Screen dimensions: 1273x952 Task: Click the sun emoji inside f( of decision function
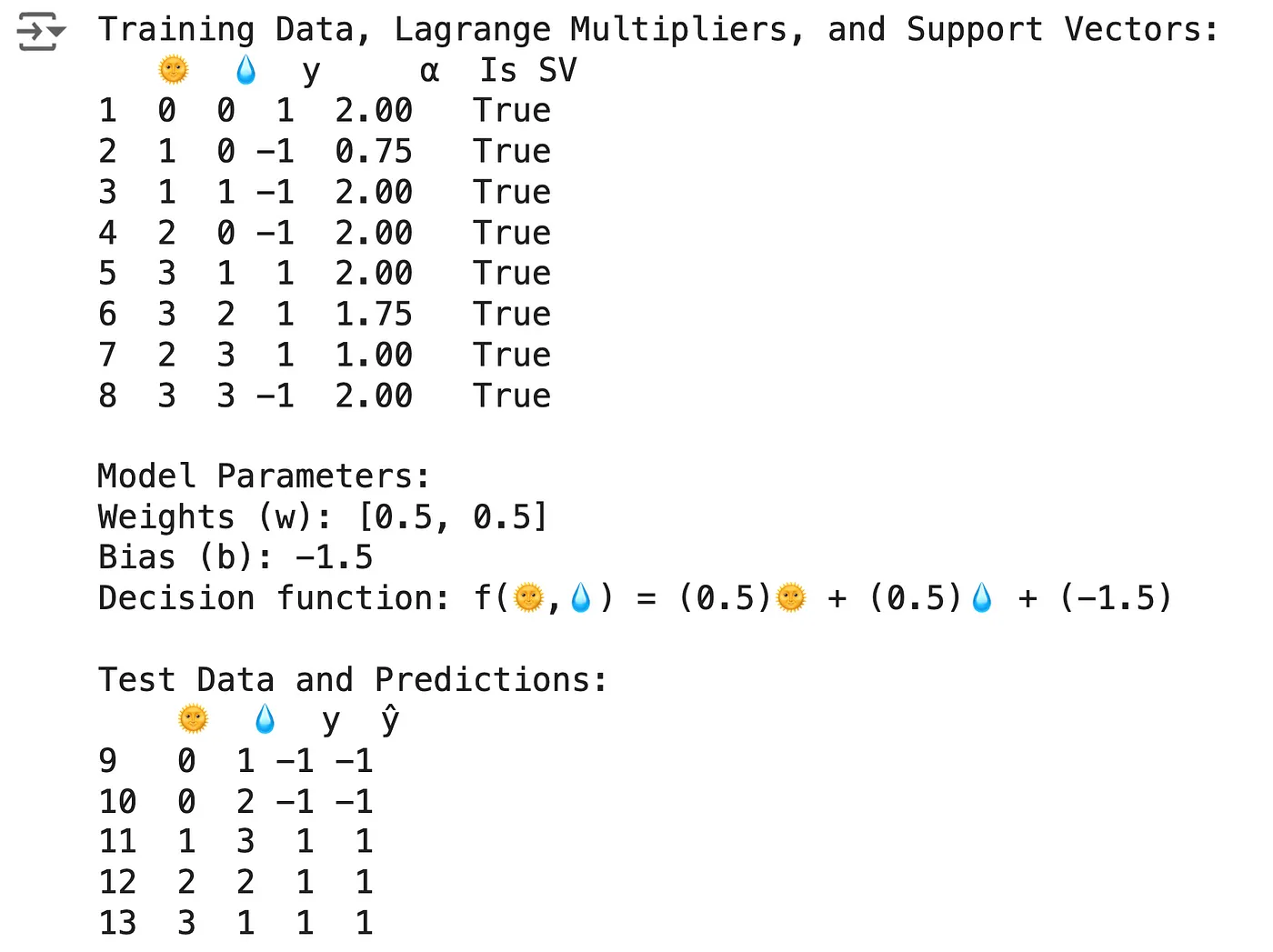point(528,597)
